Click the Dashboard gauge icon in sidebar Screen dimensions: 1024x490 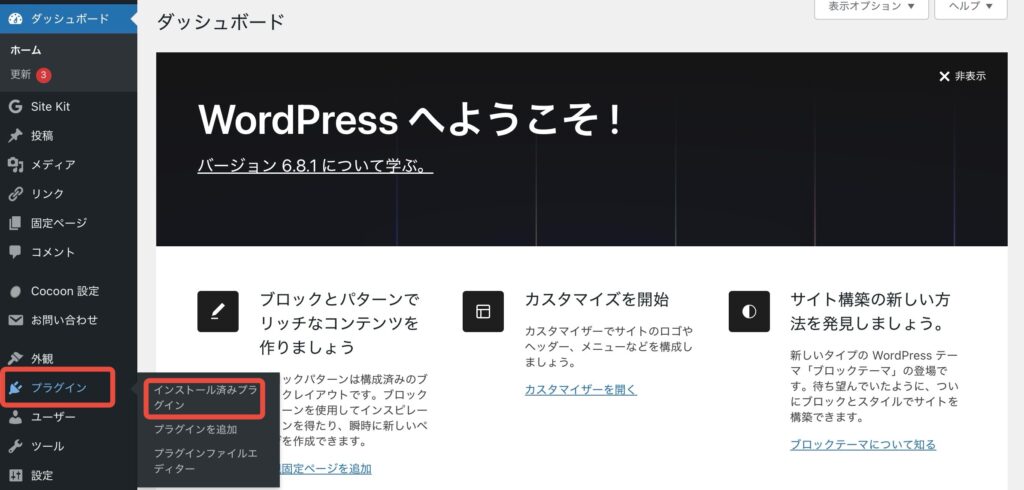(15, 19)
